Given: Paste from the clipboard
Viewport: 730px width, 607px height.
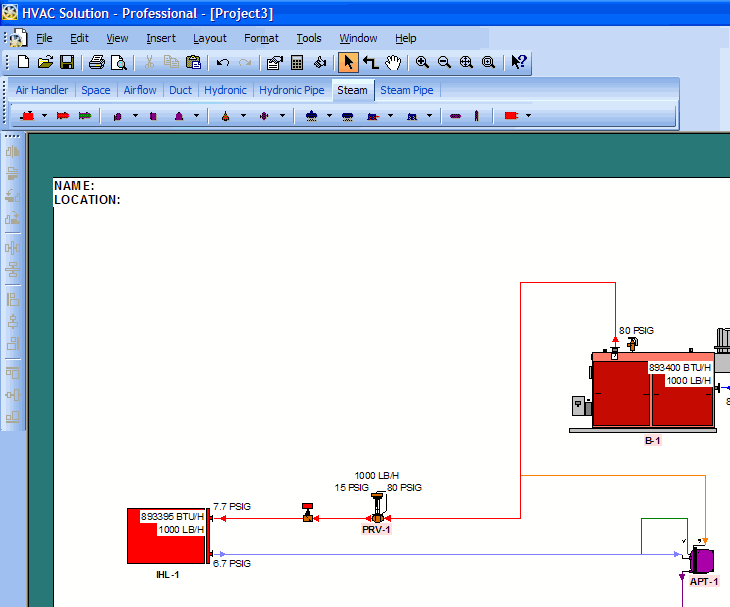Looking at the screenshot, I should (x=193, y=62).
